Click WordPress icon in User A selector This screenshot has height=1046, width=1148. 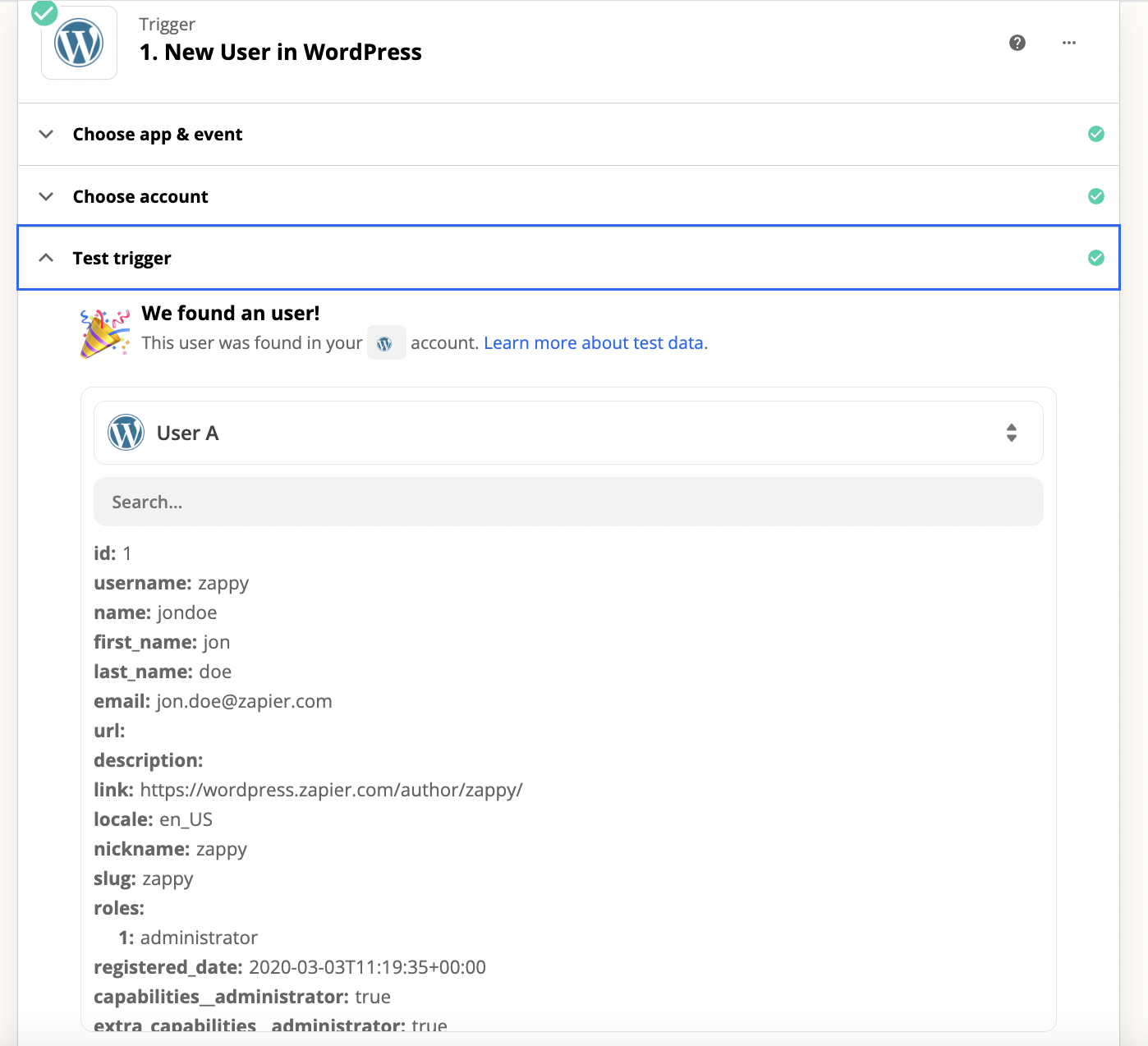click(x=126, y=433)
